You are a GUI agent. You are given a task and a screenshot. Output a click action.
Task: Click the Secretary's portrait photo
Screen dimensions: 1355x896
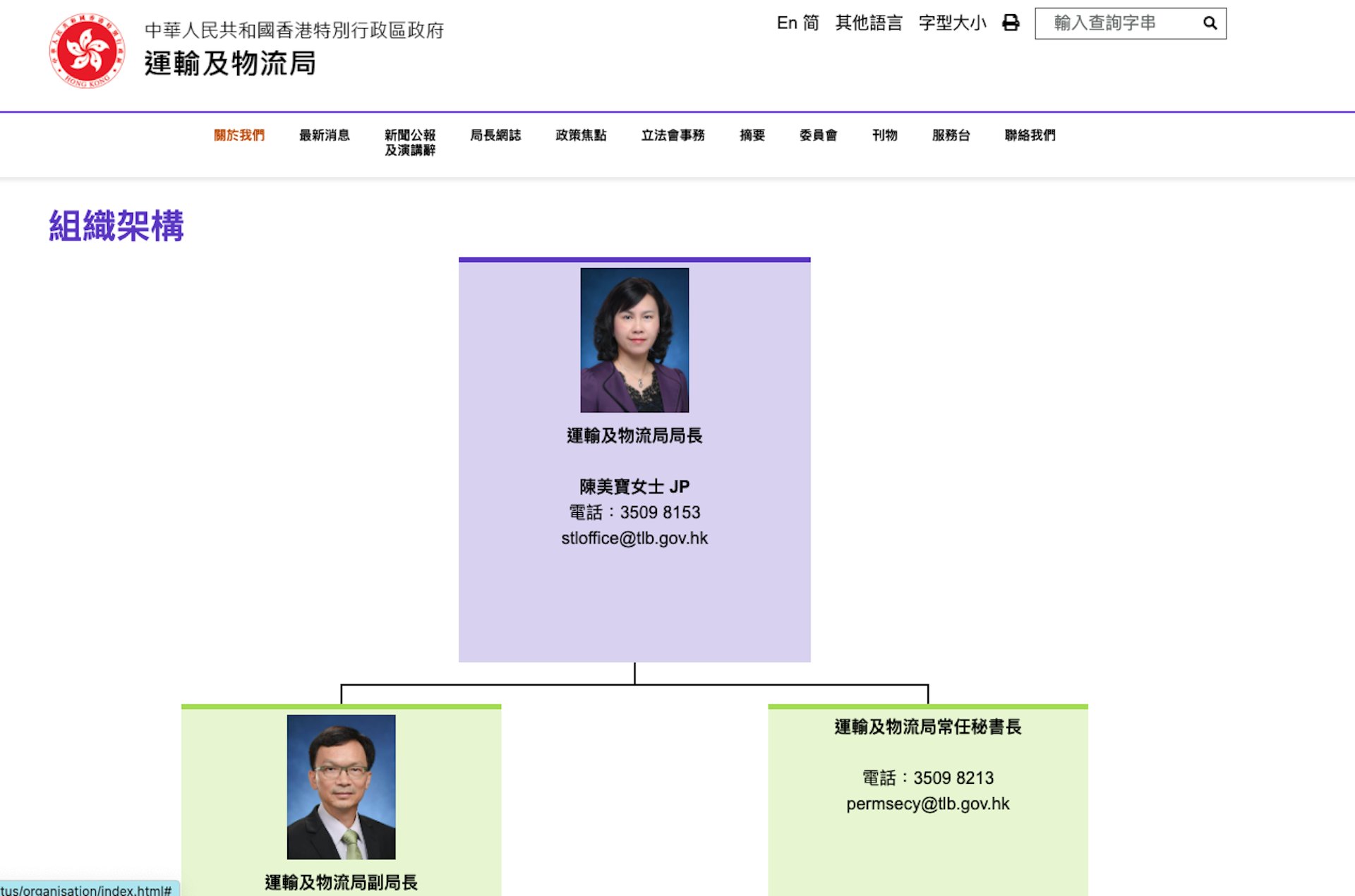[x=634, y=339]
